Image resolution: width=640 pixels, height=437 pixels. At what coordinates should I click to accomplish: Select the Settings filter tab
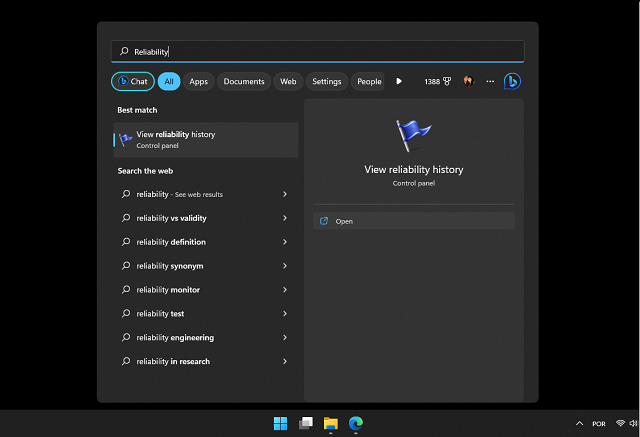(x=326, y=81)
